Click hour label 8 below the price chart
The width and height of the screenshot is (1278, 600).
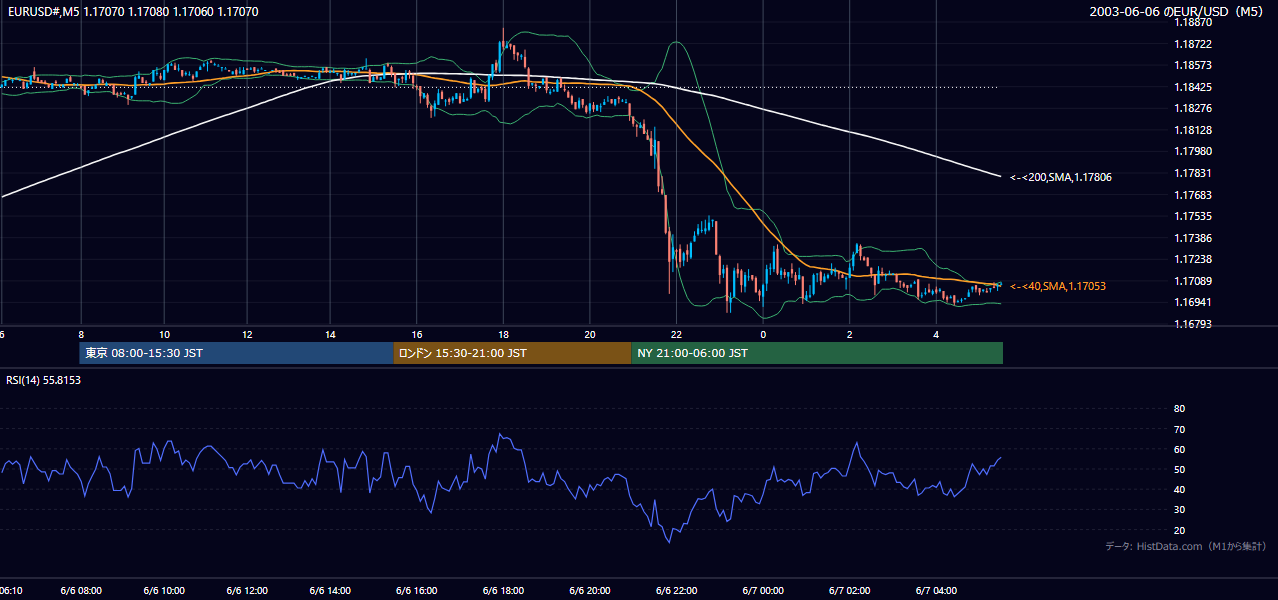[80, 334]
